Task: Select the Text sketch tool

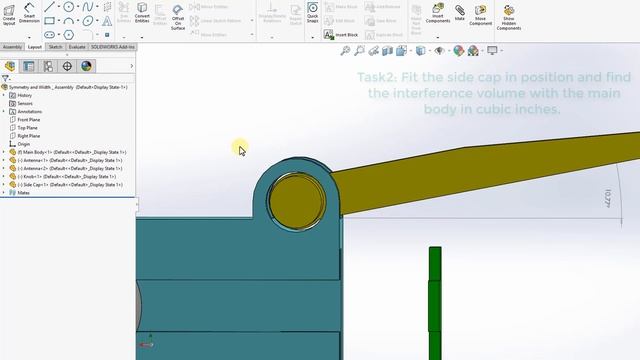Action: coord(107,21)
